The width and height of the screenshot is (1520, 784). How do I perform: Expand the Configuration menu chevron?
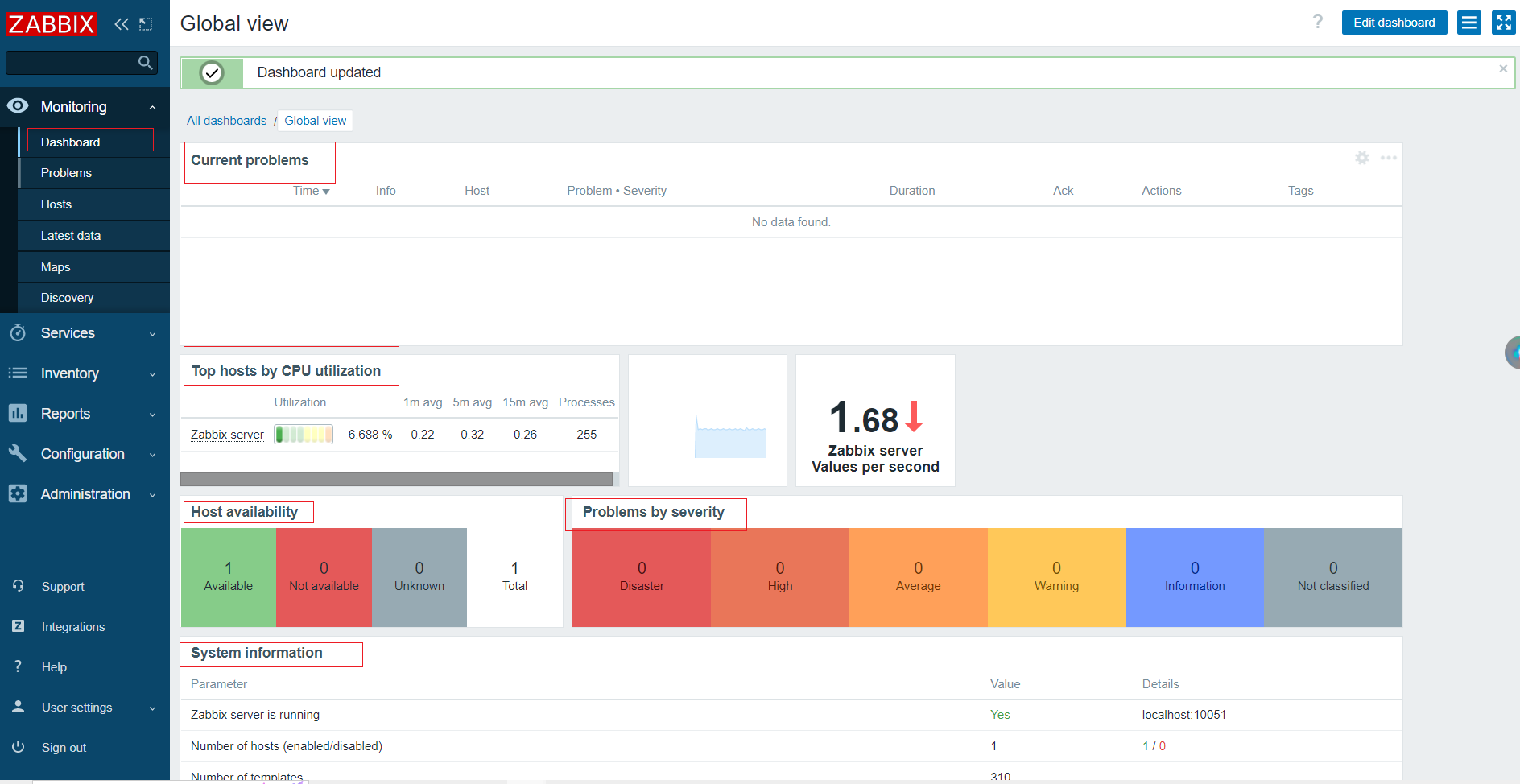153,455
